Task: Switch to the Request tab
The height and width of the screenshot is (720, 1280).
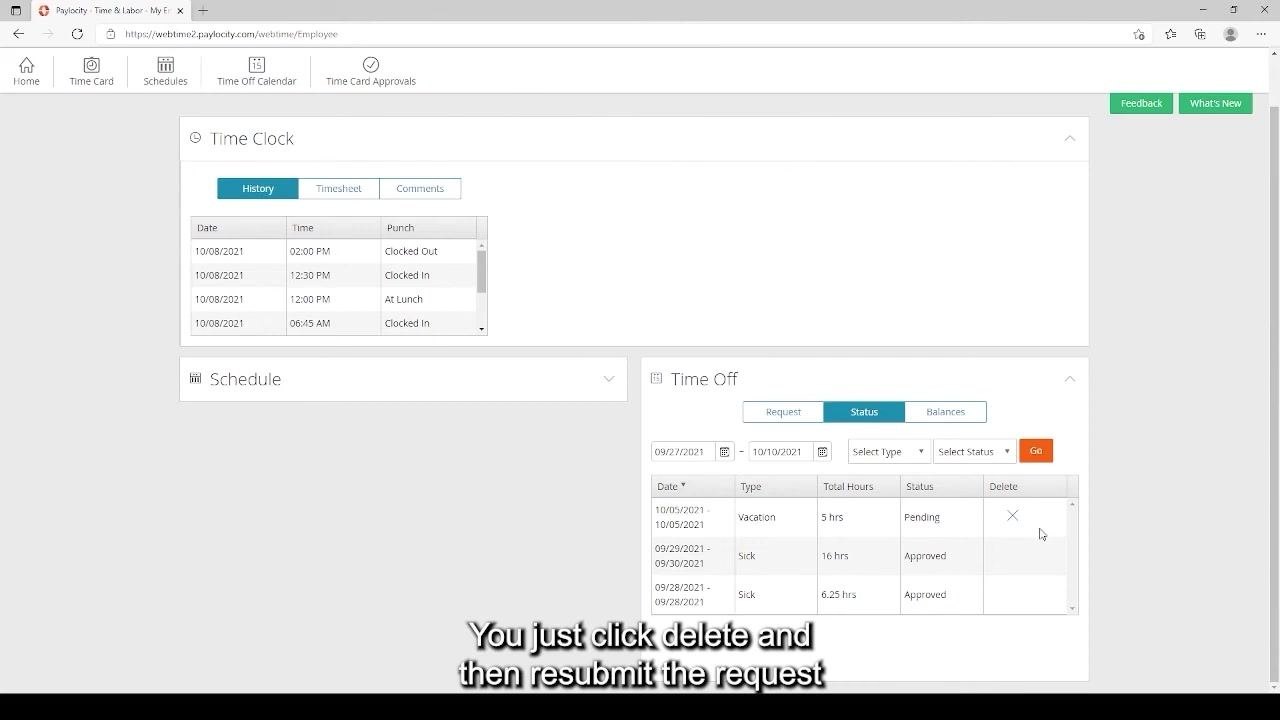Action: (783, 412)
